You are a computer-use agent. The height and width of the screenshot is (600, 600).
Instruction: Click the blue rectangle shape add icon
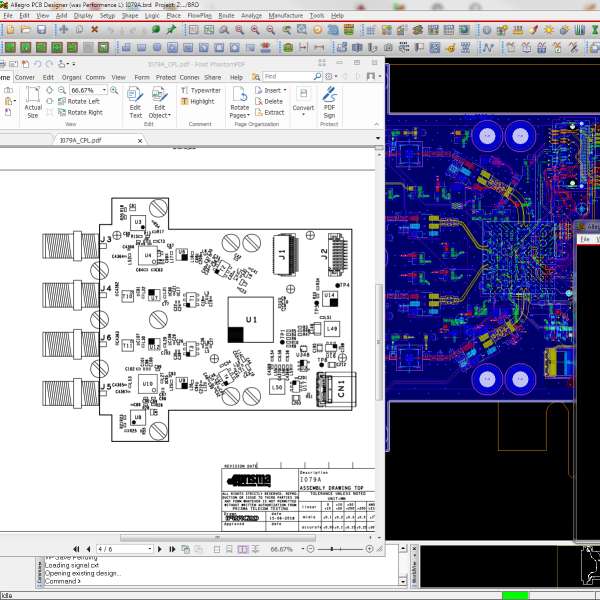coord(142,47)
